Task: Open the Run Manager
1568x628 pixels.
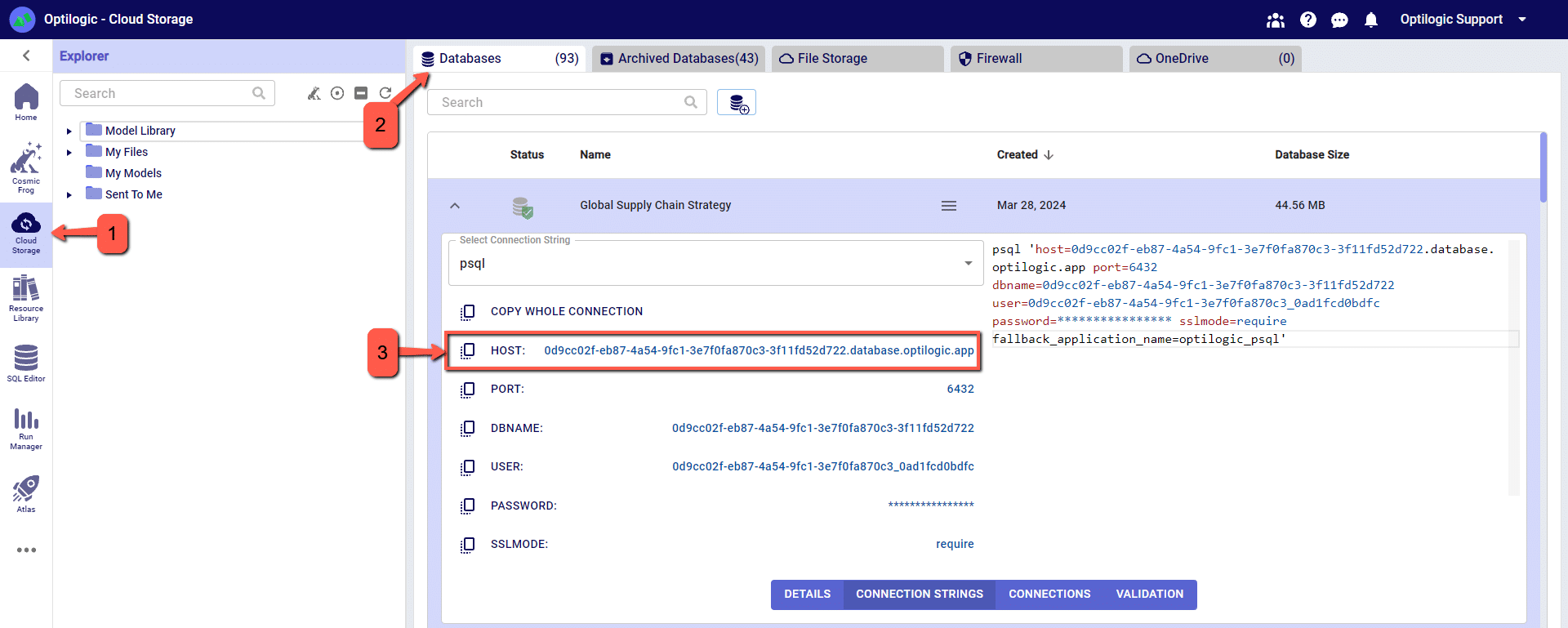Action: click(x=26, y=430)
